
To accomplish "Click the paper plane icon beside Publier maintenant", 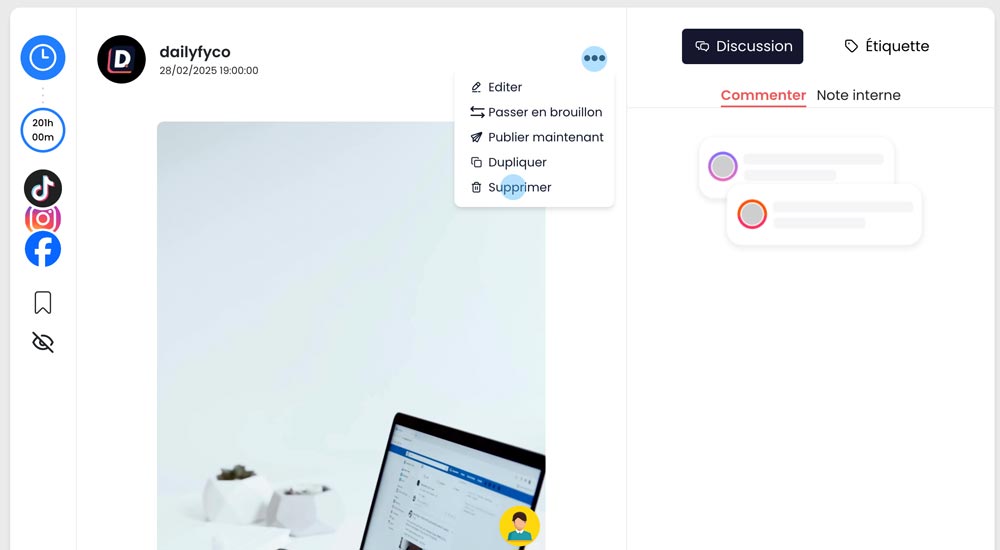I will pos(476,137).
